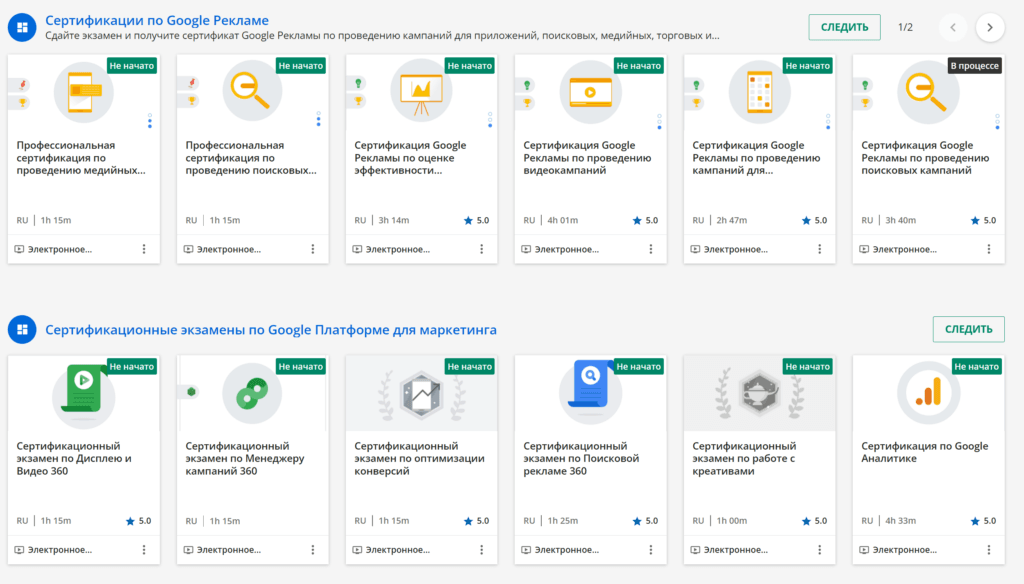Image resolution: width=1024 pixels, height=584 pixels.
Task: Open the three-dot menu on the 2h 47m card
Action: (x=820, y=249)
